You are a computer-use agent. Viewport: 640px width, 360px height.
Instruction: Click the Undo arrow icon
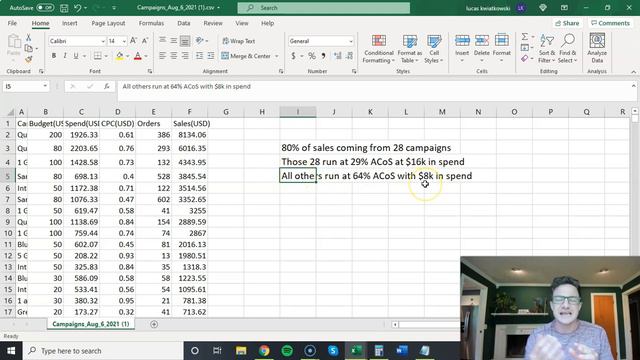[x=78, y=8]
